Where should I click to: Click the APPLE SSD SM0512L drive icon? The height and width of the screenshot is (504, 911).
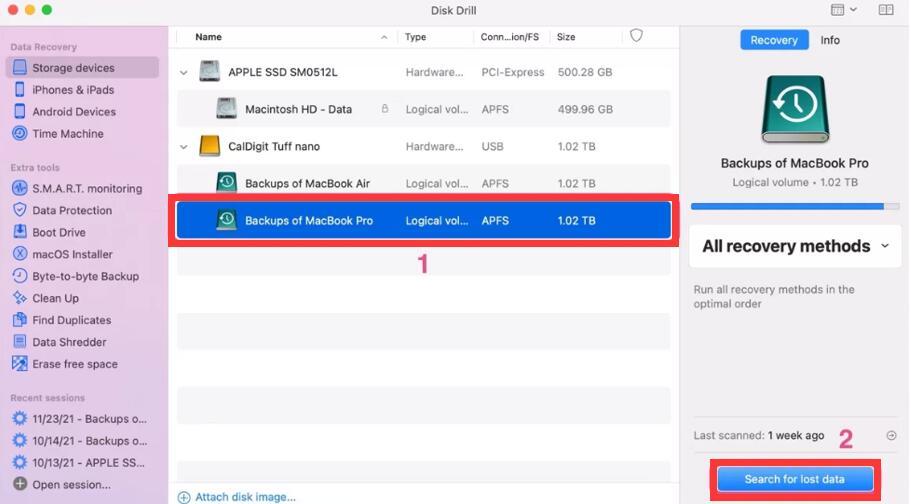click(209, 72)
